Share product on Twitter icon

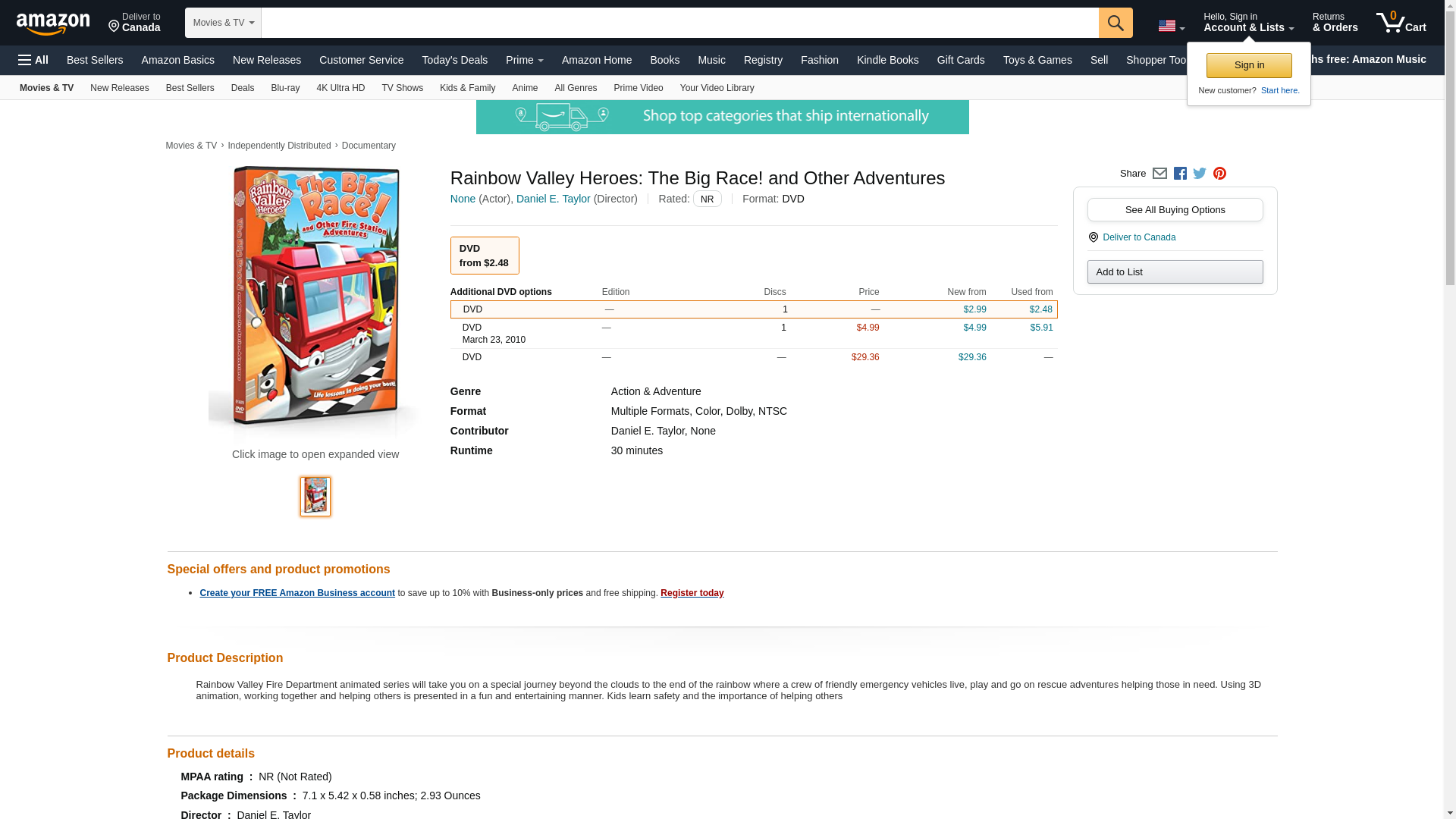(1200, 174)
